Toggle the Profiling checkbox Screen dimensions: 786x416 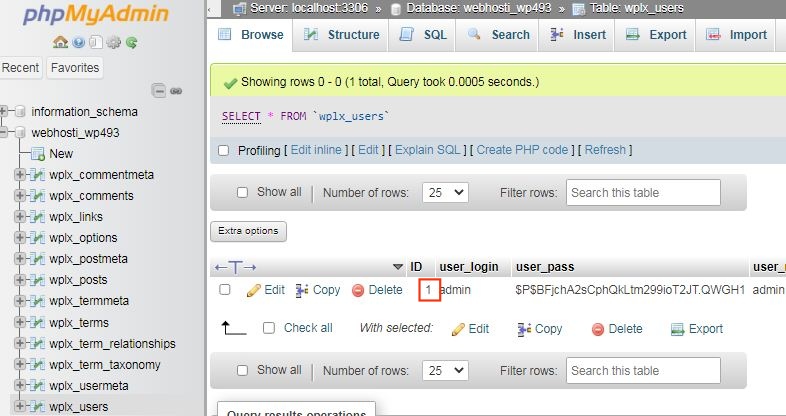tap(224, 150)
